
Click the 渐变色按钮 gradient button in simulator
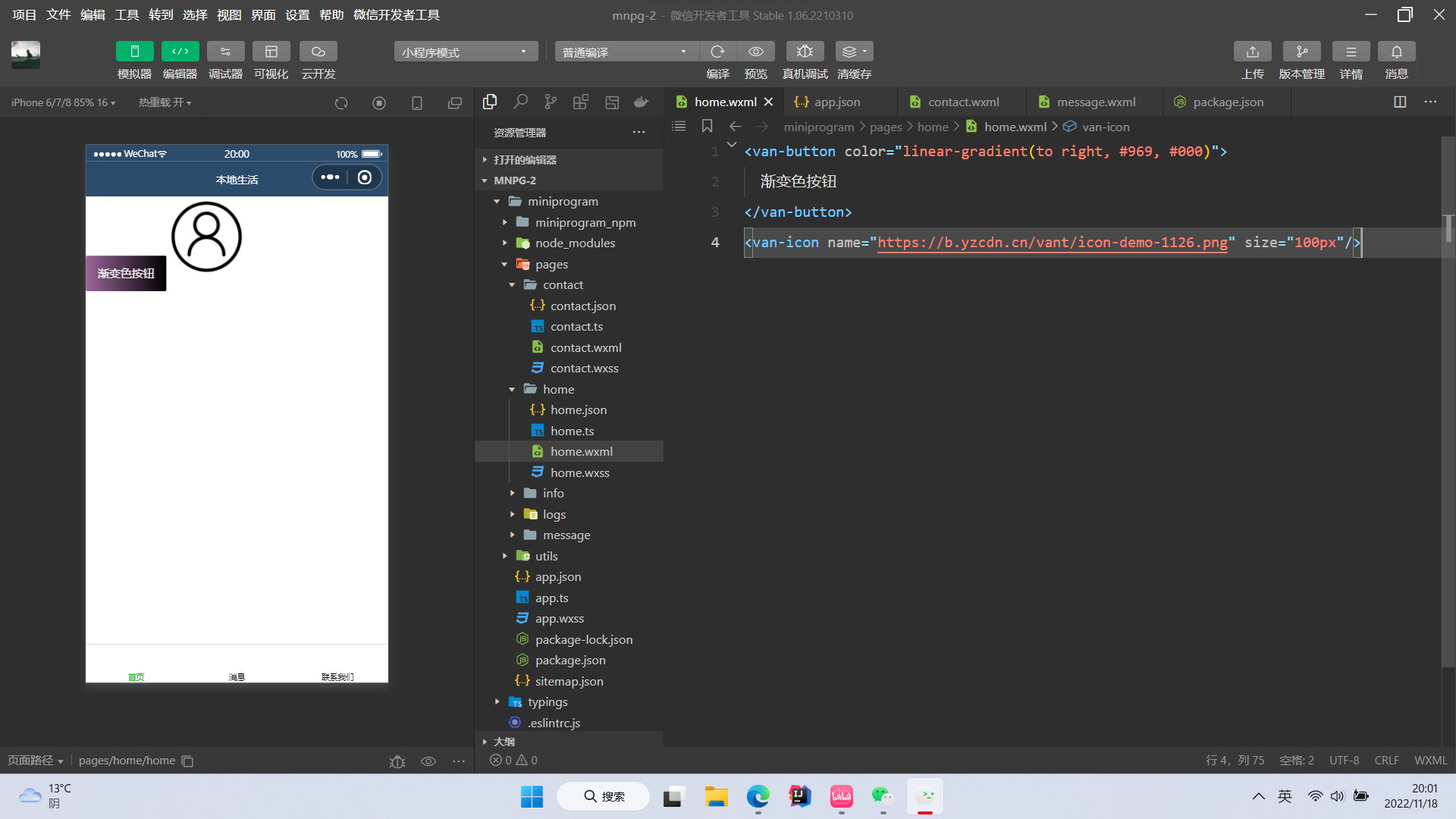click(x=126, y=273)
